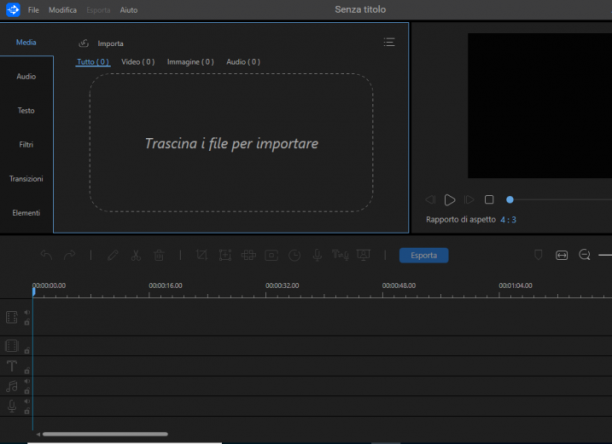Click the text track T icon
The width and height of the screenshot is (612, 444).
[x=12, y=366]
